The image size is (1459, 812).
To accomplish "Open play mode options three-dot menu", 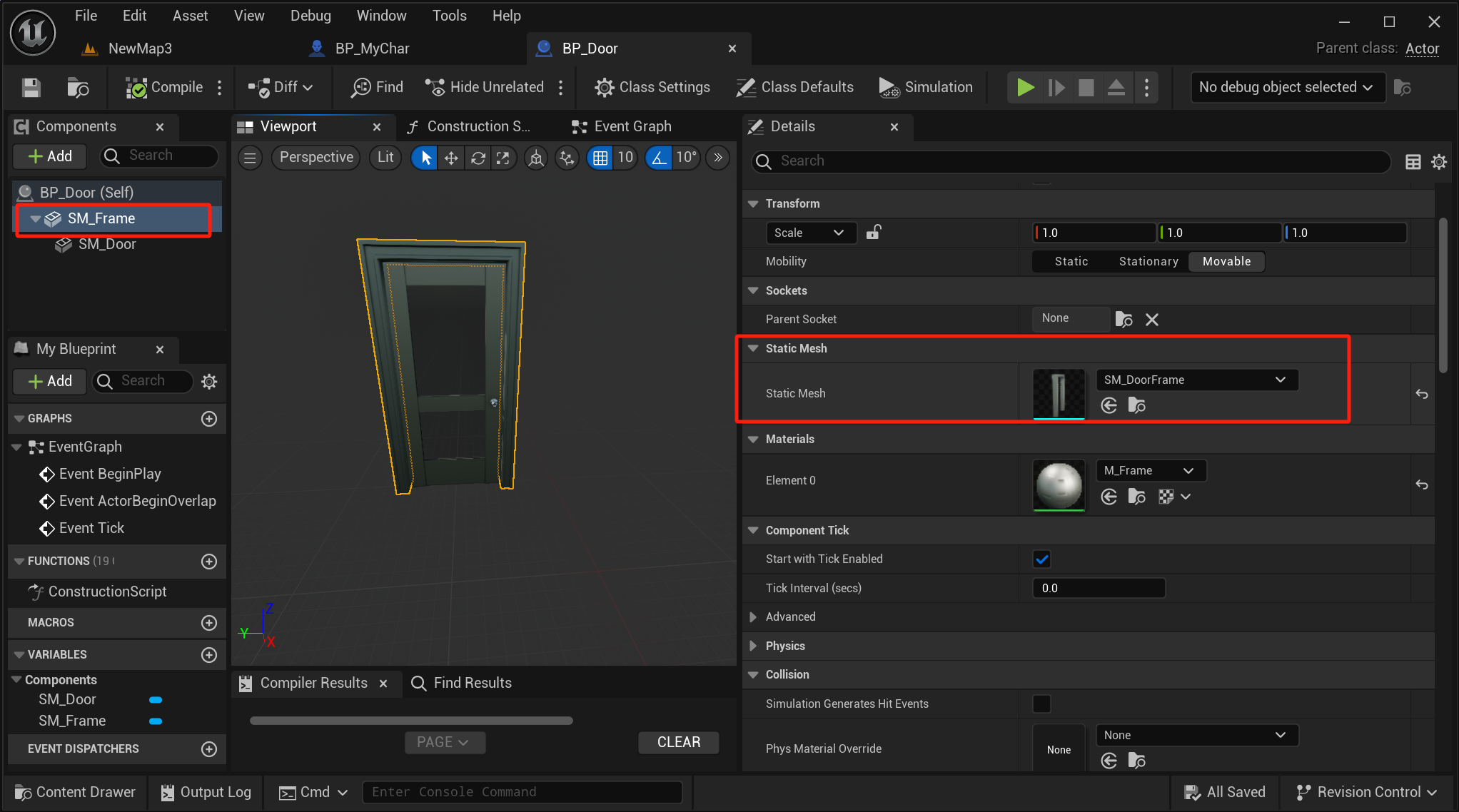I will point(1146,88).
